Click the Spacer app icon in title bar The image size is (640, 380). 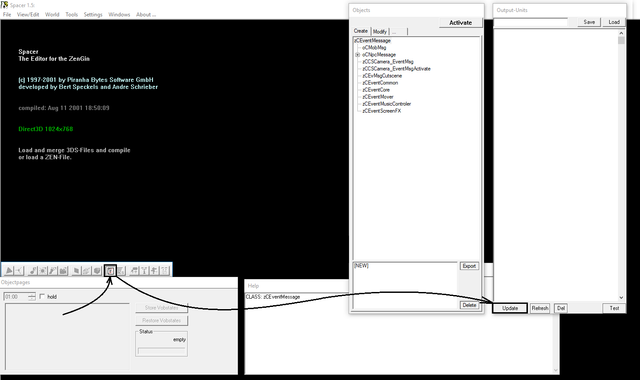[x=4, y=5]
